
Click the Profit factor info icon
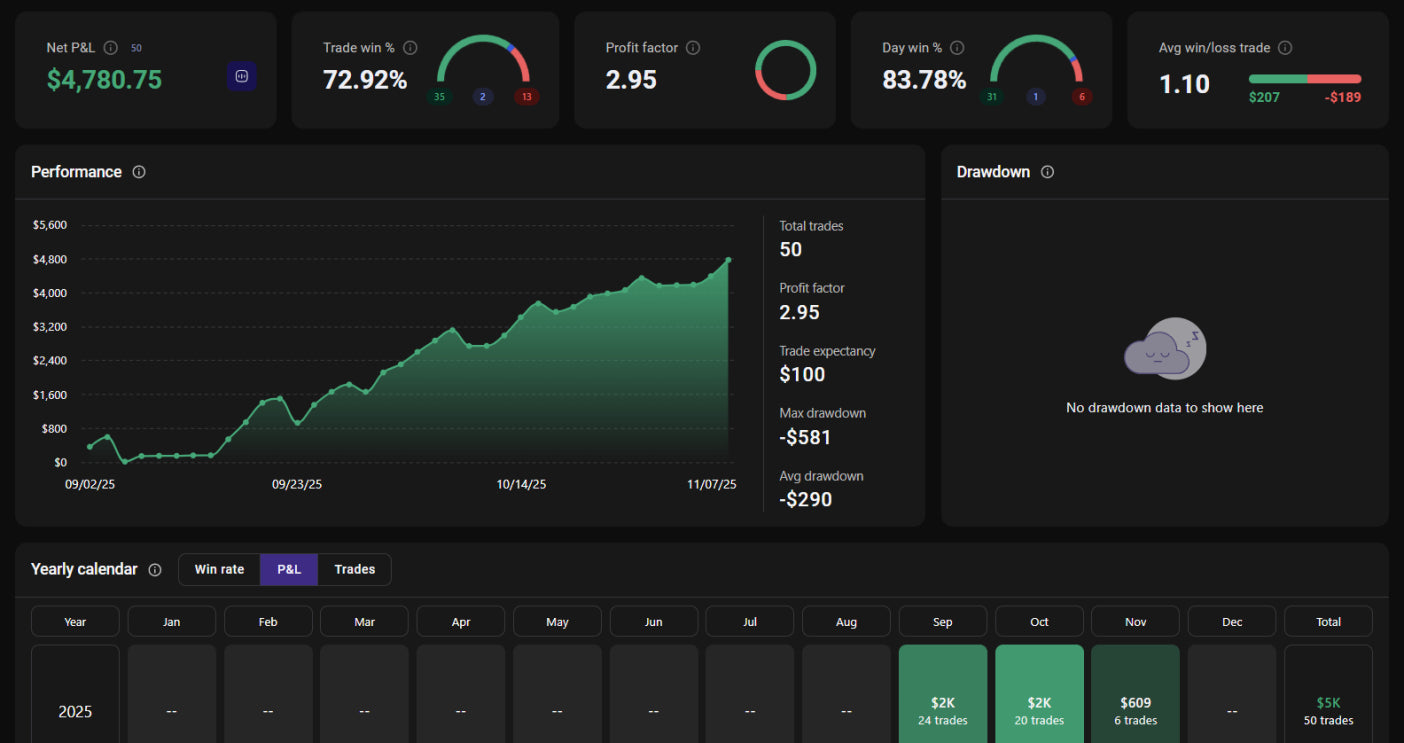693,48
